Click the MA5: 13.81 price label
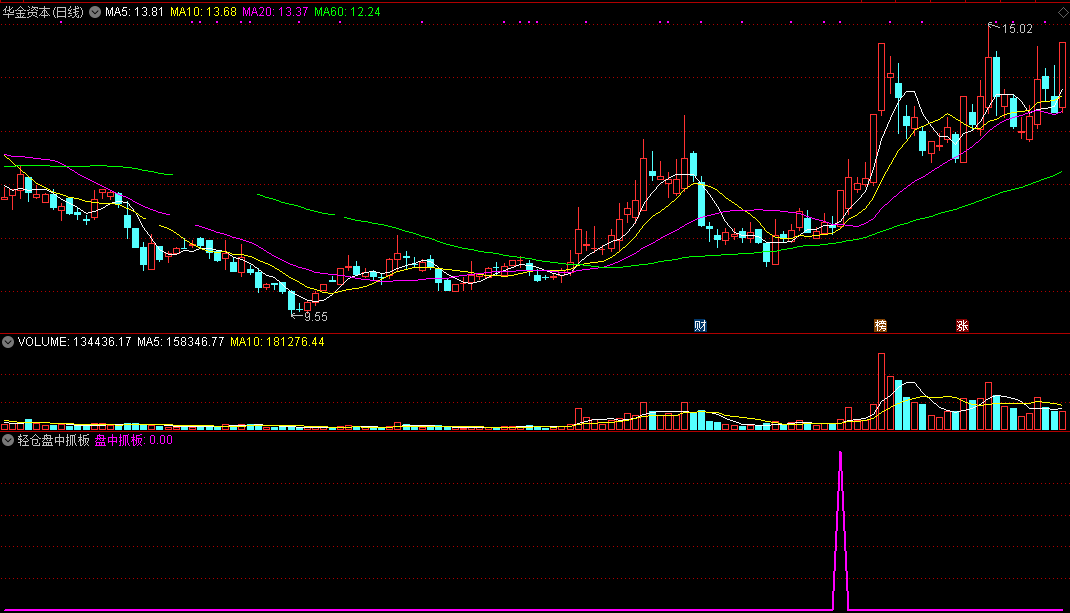 (x=134, y=12)
